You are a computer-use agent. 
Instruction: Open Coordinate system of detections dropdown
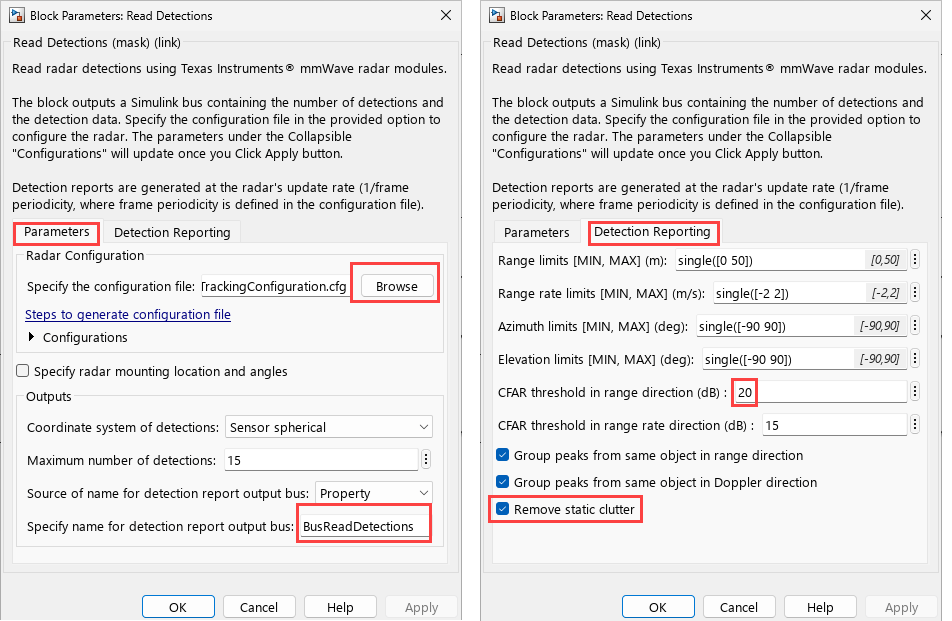328,427
